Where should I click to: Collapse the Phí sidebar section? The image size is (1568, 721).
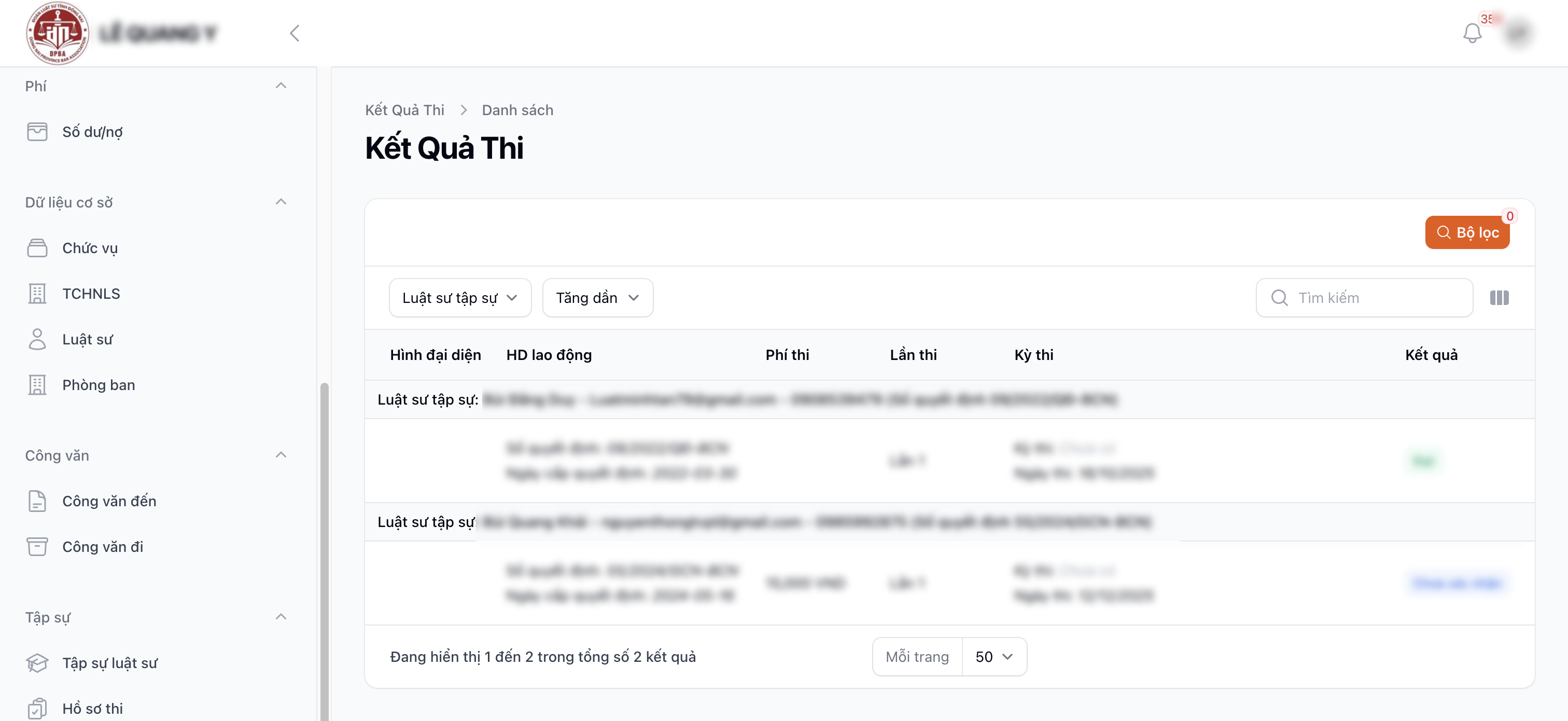pos(281,86)
